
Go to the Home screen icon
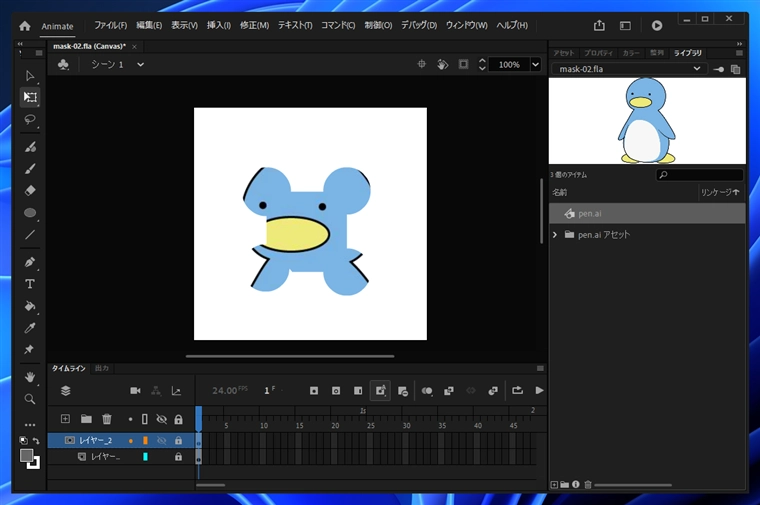click(25, 26)
